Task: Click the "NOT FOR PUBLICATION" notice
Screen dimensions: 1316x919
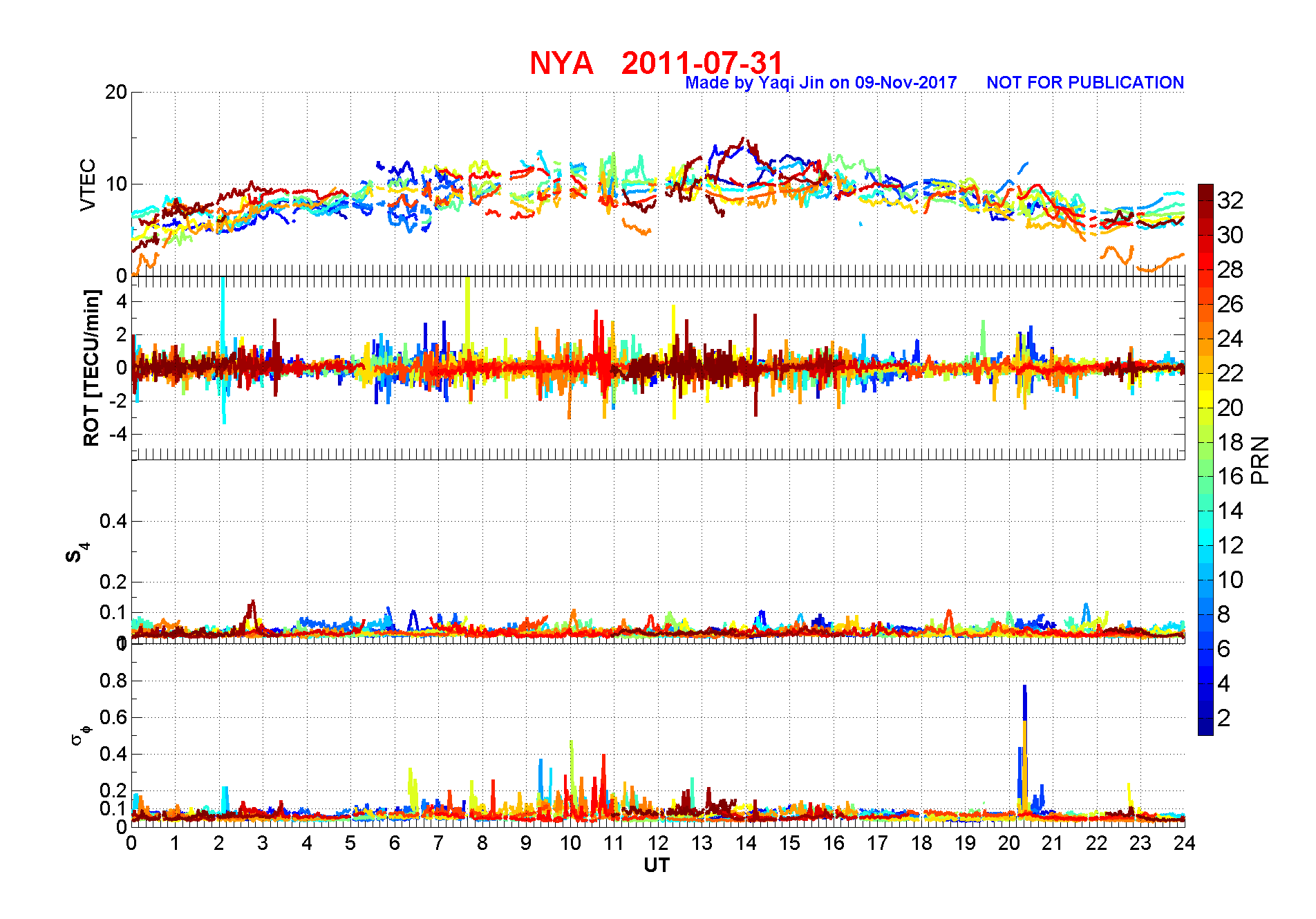Action: (1085, 83)
